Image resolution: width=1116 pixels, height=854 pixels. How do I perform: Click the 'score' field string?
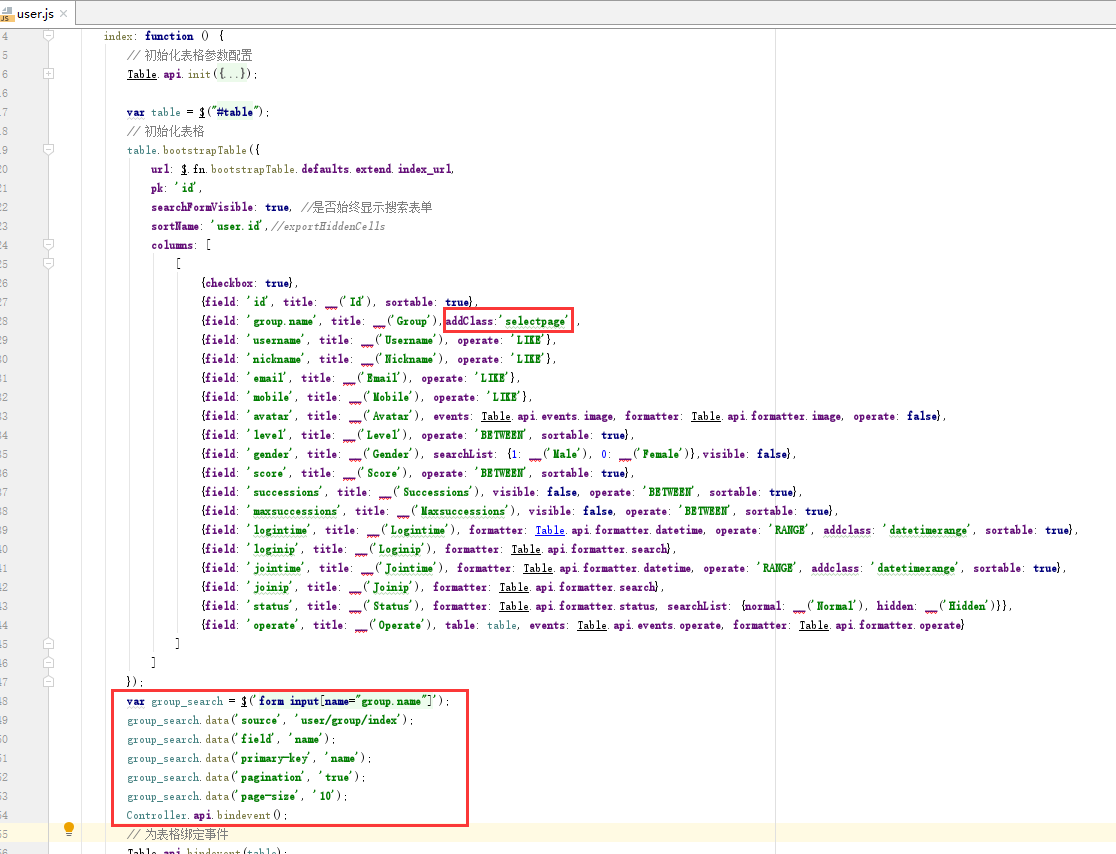coord(268,473)
